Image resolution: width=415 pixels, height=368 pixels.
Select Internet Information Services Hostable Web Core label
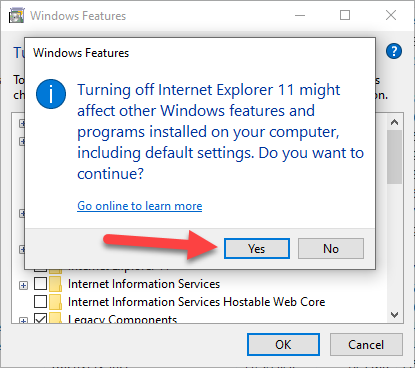[196, 302]
